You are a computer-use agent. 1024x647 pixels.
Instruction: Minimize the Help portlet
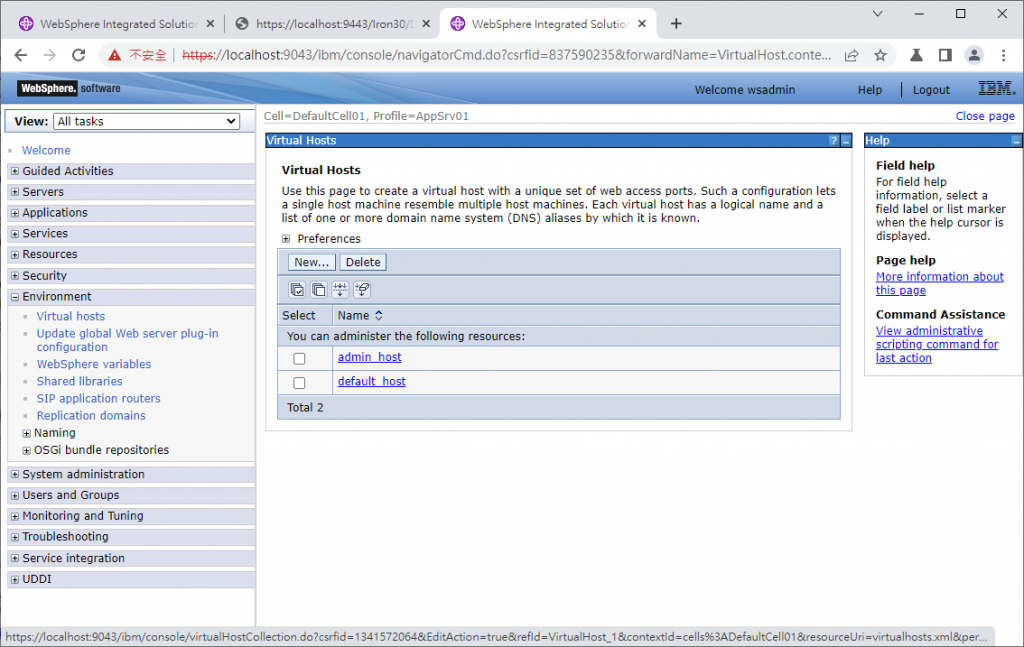point(1016,140)
